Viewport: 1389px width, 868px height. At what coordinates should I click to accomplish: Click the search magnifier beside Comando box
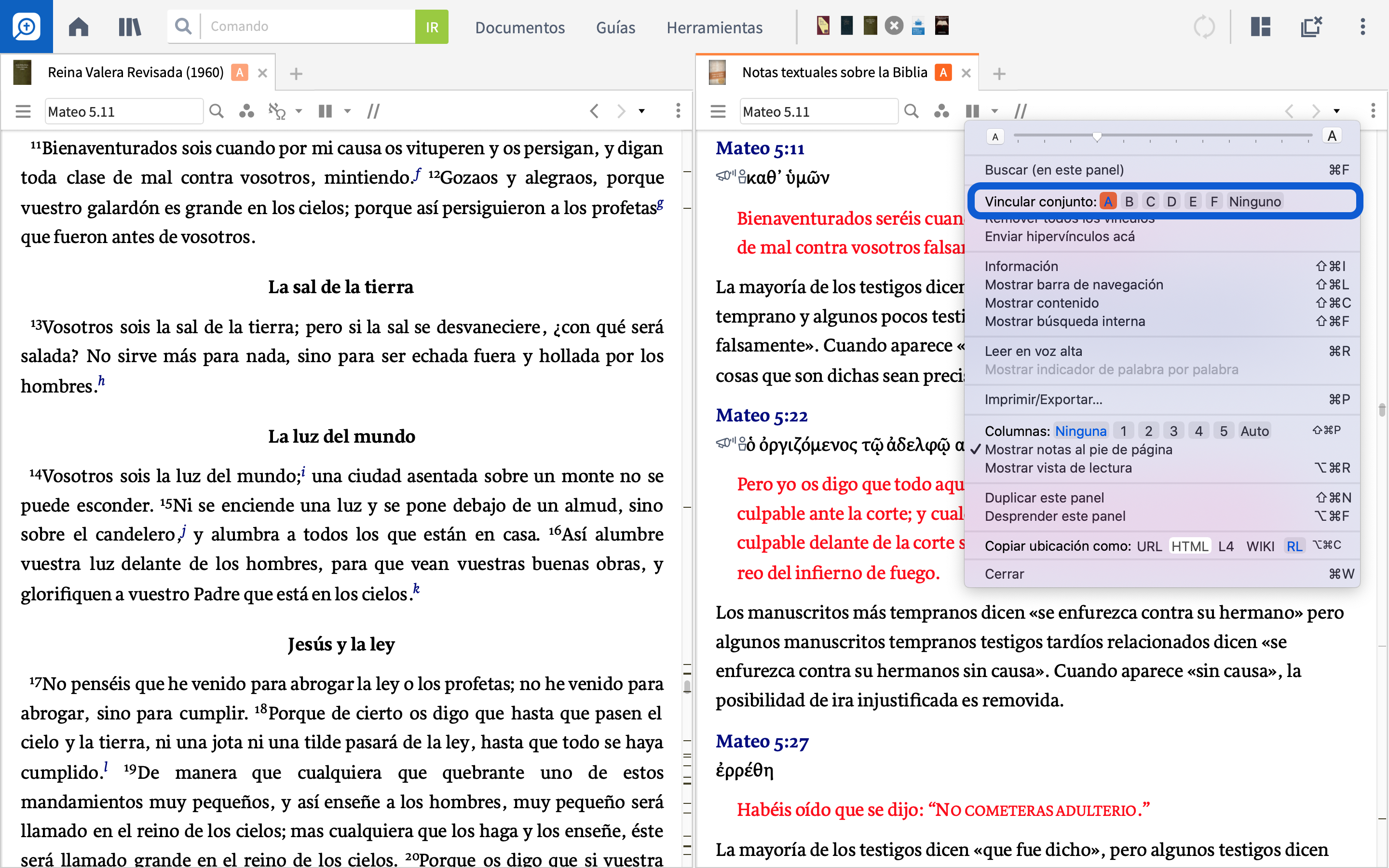point(183,27)
